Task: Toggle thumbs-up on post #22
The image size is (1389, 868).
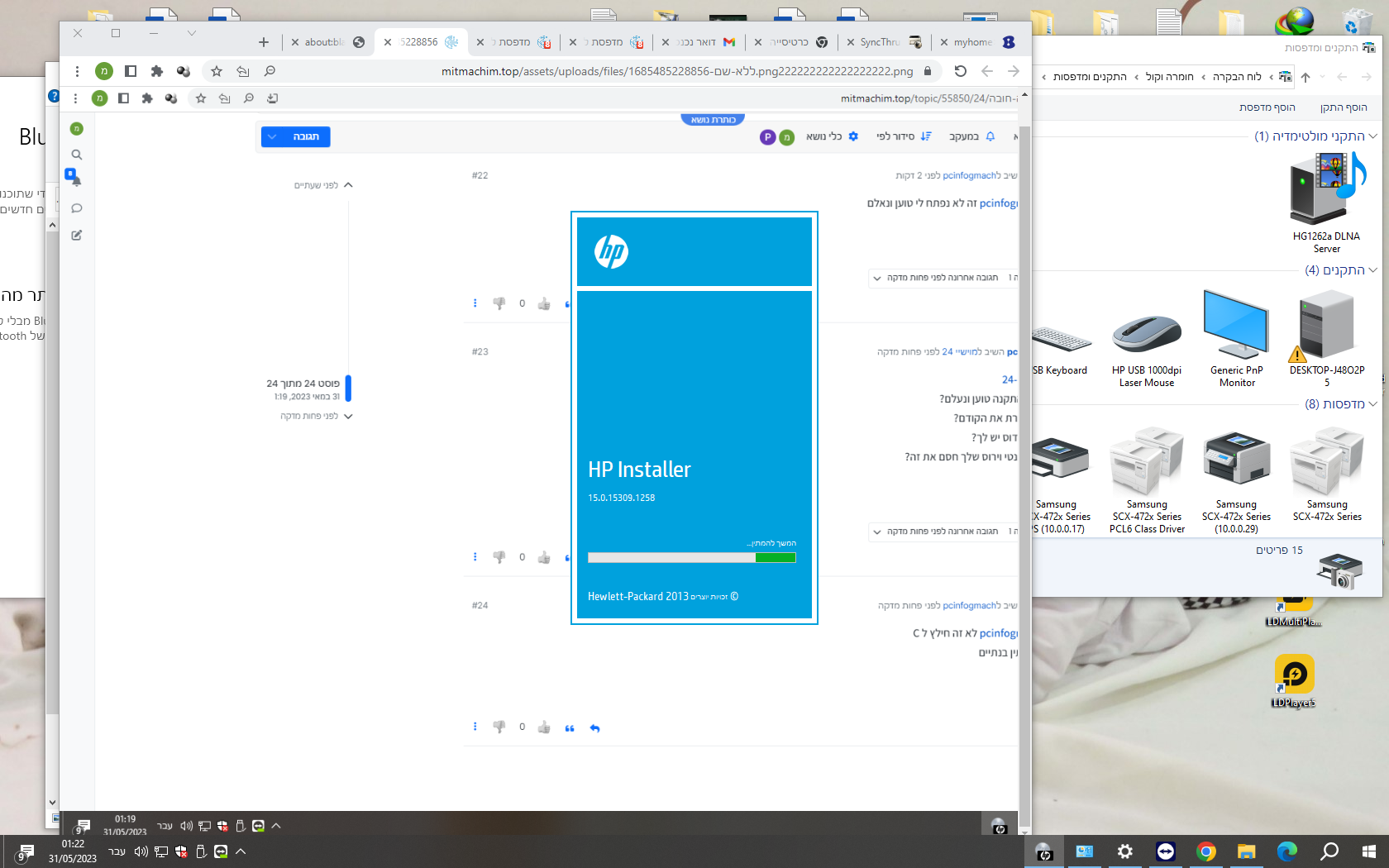Action: tap(544, 303)
